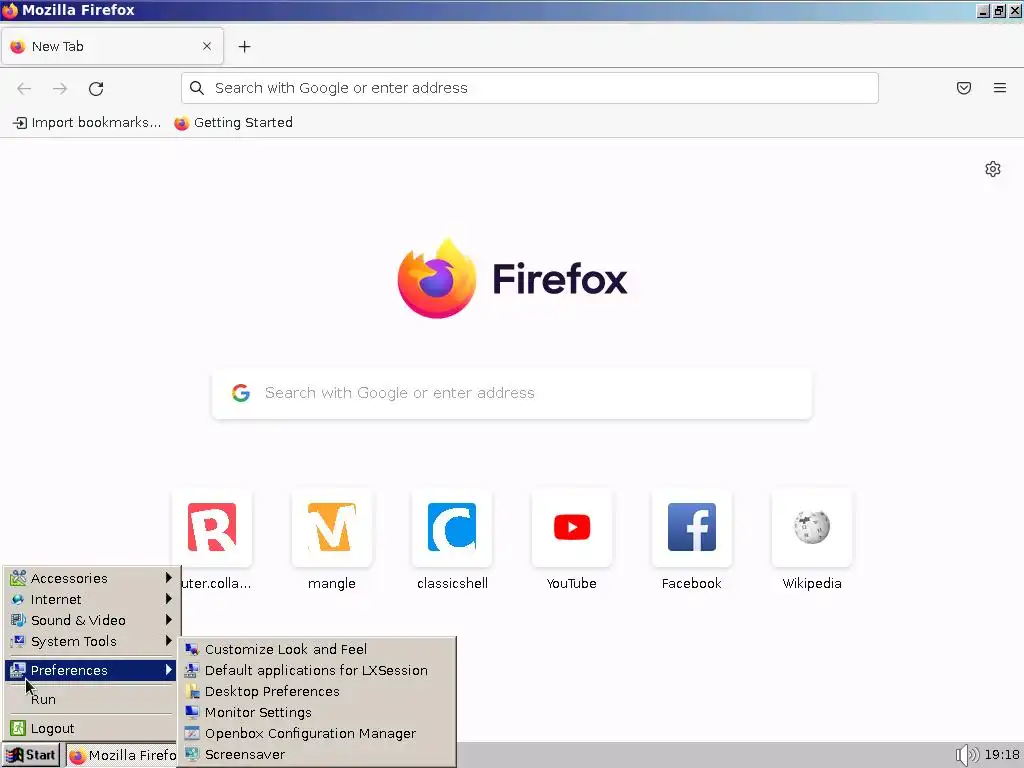Click Mozilla Firefox taskbar button
Screen dimensions: 1024x768
coord(122,755)
